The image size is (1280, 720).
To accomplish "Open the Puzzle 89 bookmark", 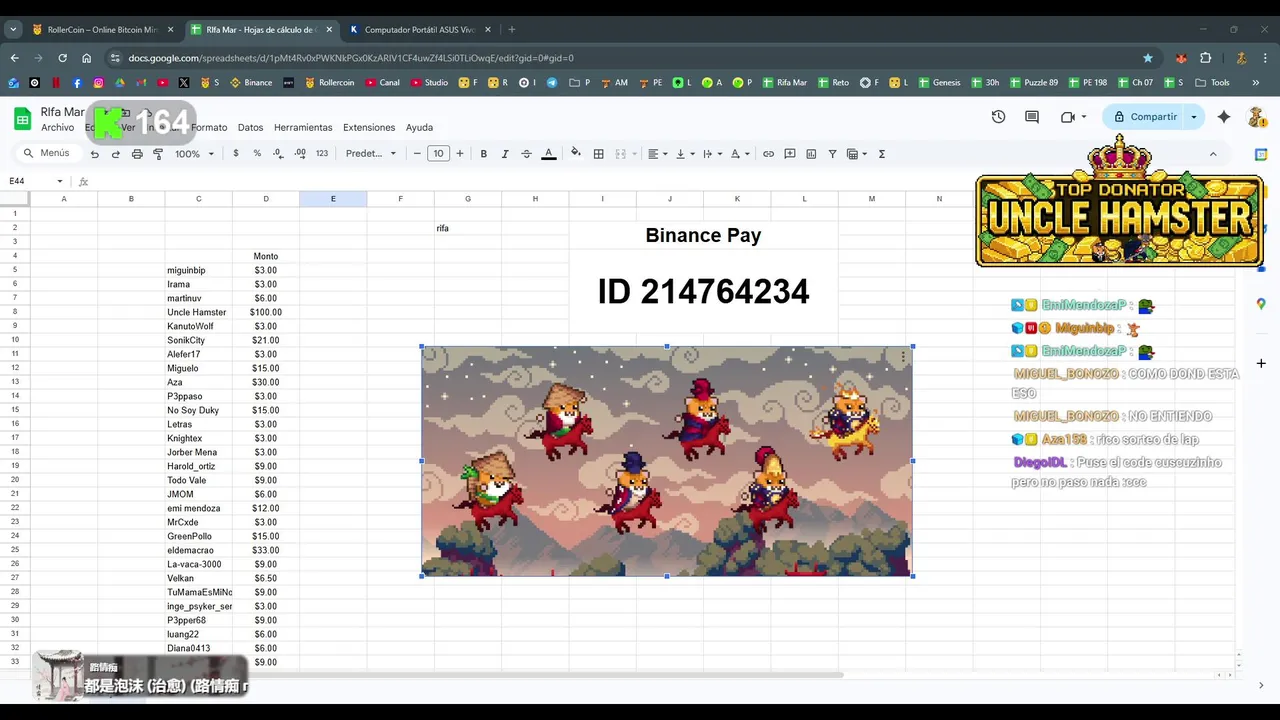I will [x=1033, y=83].
